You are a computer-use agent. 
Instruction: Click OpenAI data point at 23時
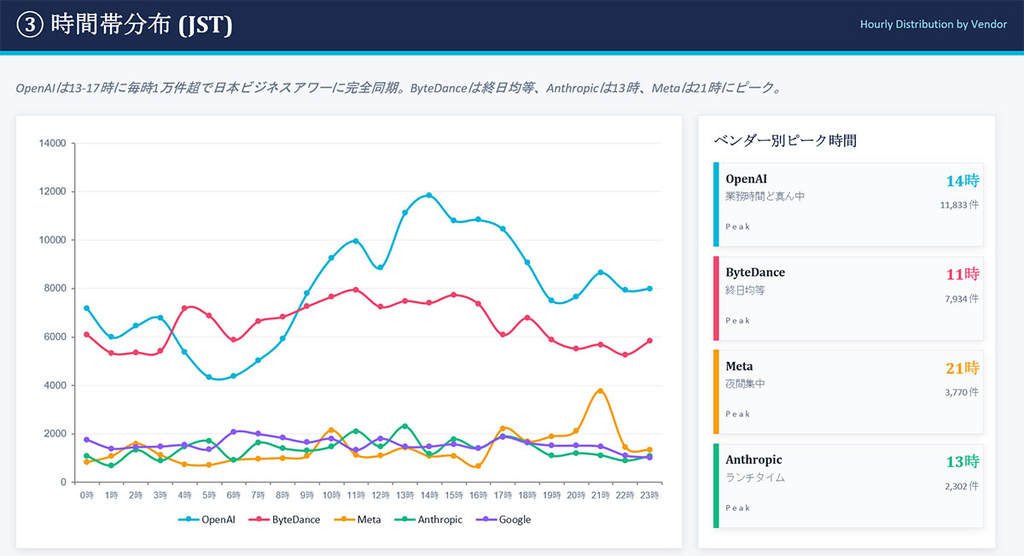click(649, 289)
